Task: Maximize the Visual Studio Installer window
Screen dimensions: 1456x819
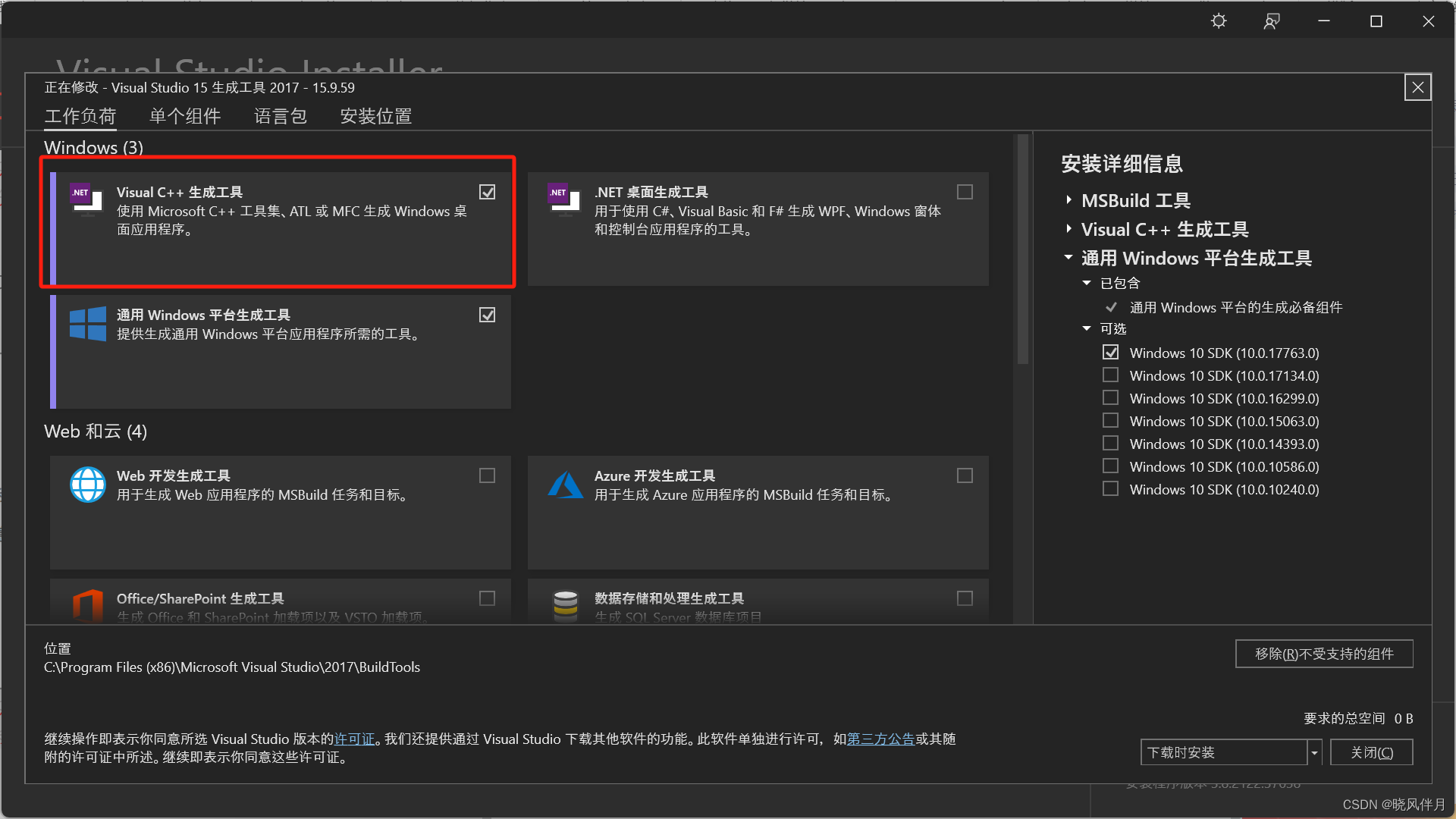Action: [1376, 21]
